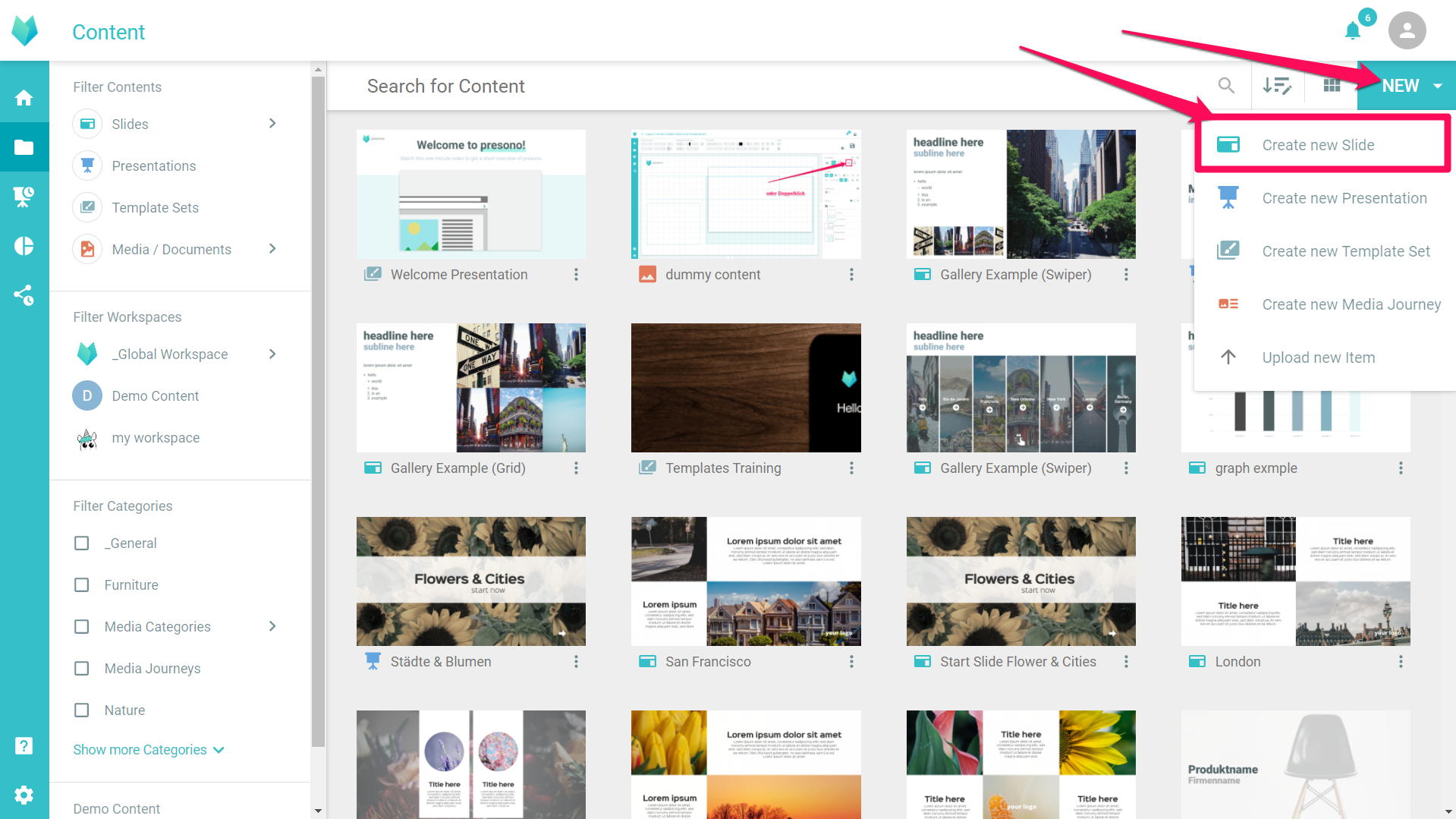The height and width of the screenshot is (819, 1456).
Task: Select my workspace
Action: [x=156, y=438]
